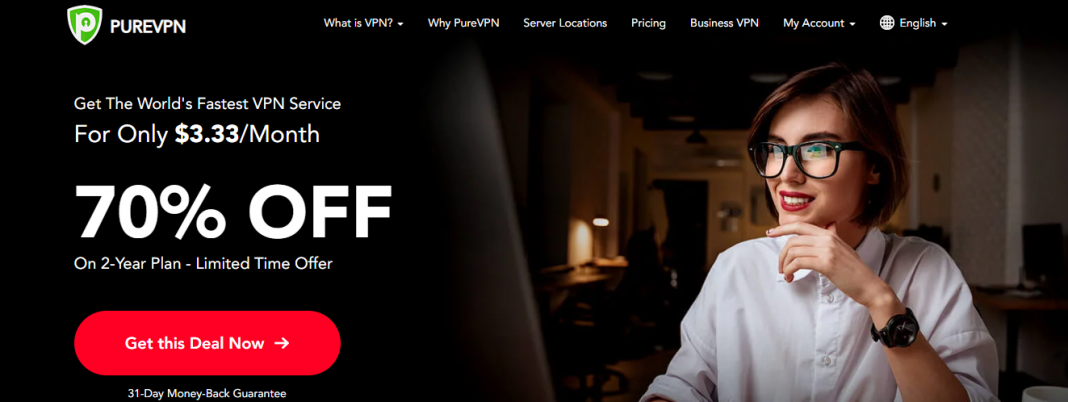This screenshot has height=402, width=1068.
Task: Click the 31-Day Money-Back Guarantee text
Action: click(x=207, y=394)
